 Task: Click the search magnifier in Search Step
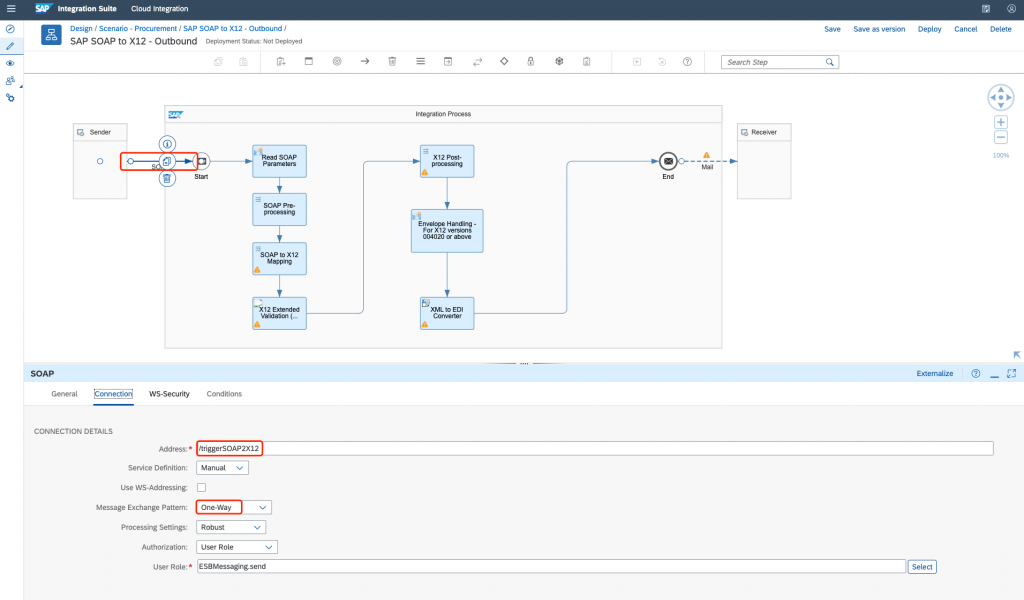829,62
